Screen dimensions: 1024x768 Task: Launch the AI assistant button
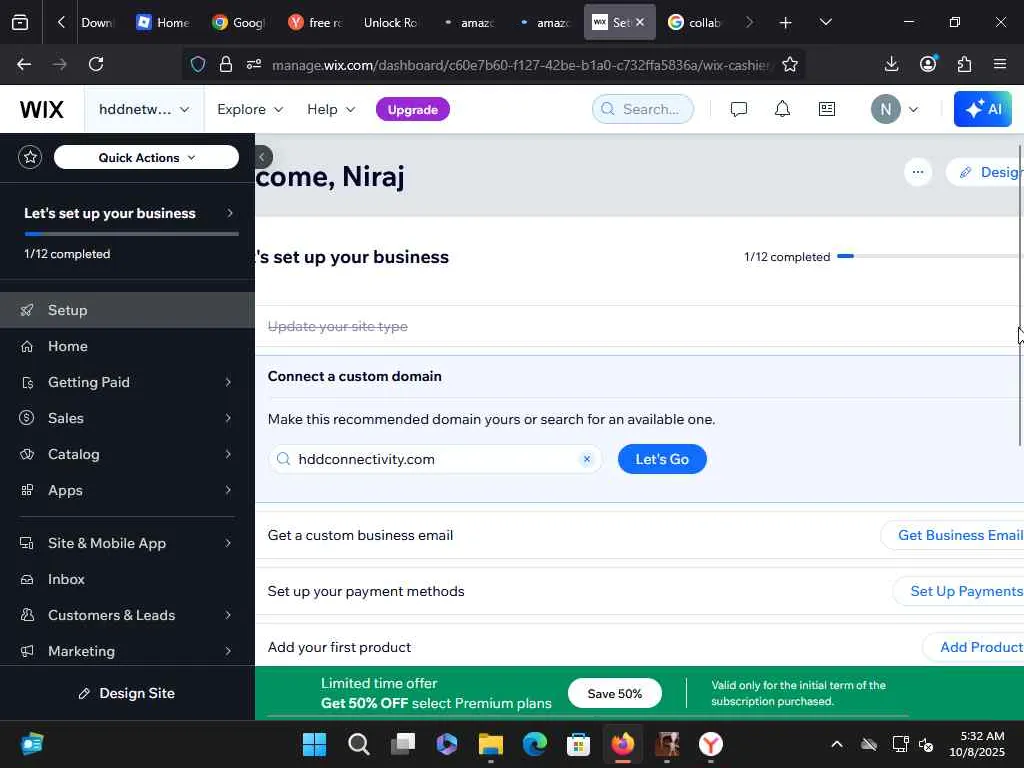coord(983,109)
